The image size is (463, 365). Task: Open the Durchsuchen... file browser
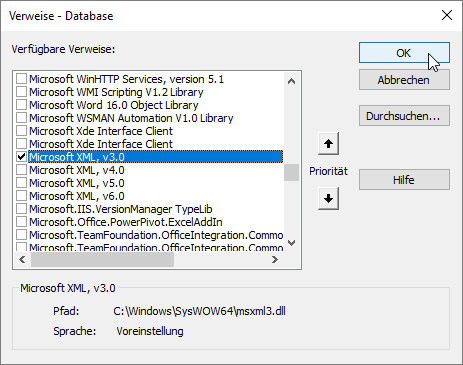click(x=404, y=116)
